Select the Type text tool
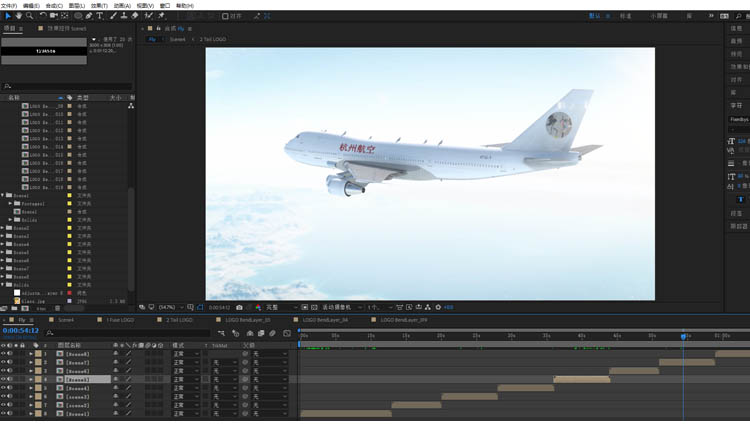The width and height of the screenshot is (750, 425). pyautogui.click(x=100, y=16)
